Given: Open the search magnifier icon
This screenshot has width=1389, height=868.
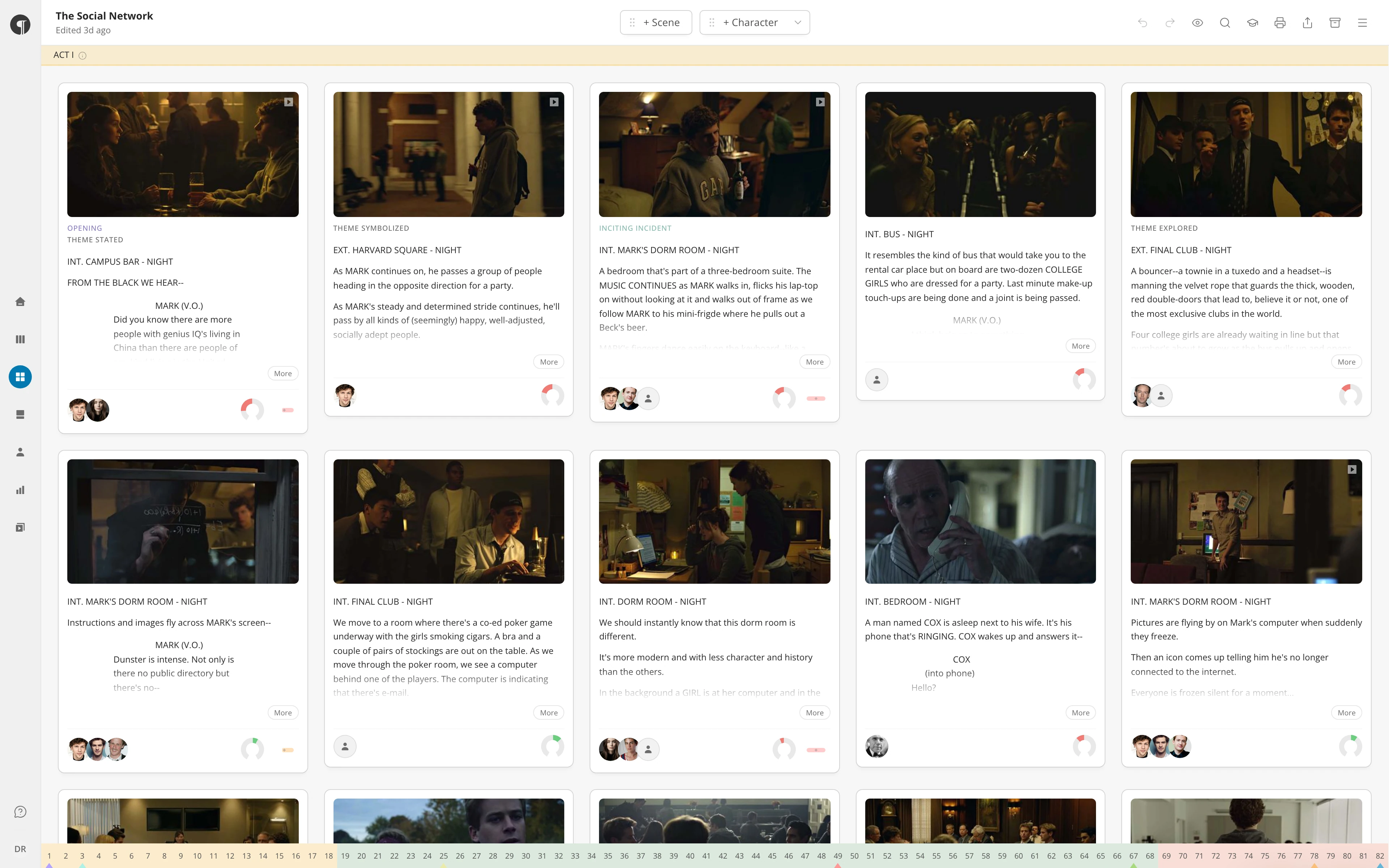Looking at the screenshot, I should 1225,23.
